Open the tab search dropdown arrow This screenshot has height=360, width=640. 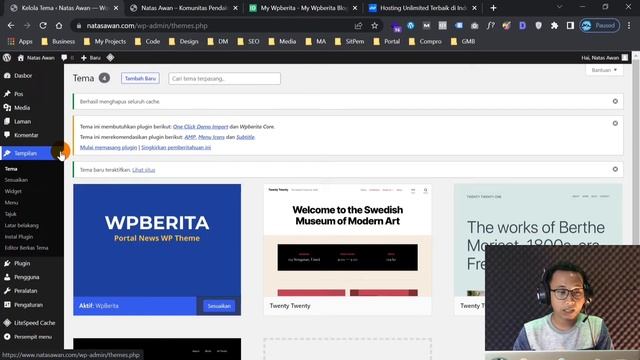560,7
